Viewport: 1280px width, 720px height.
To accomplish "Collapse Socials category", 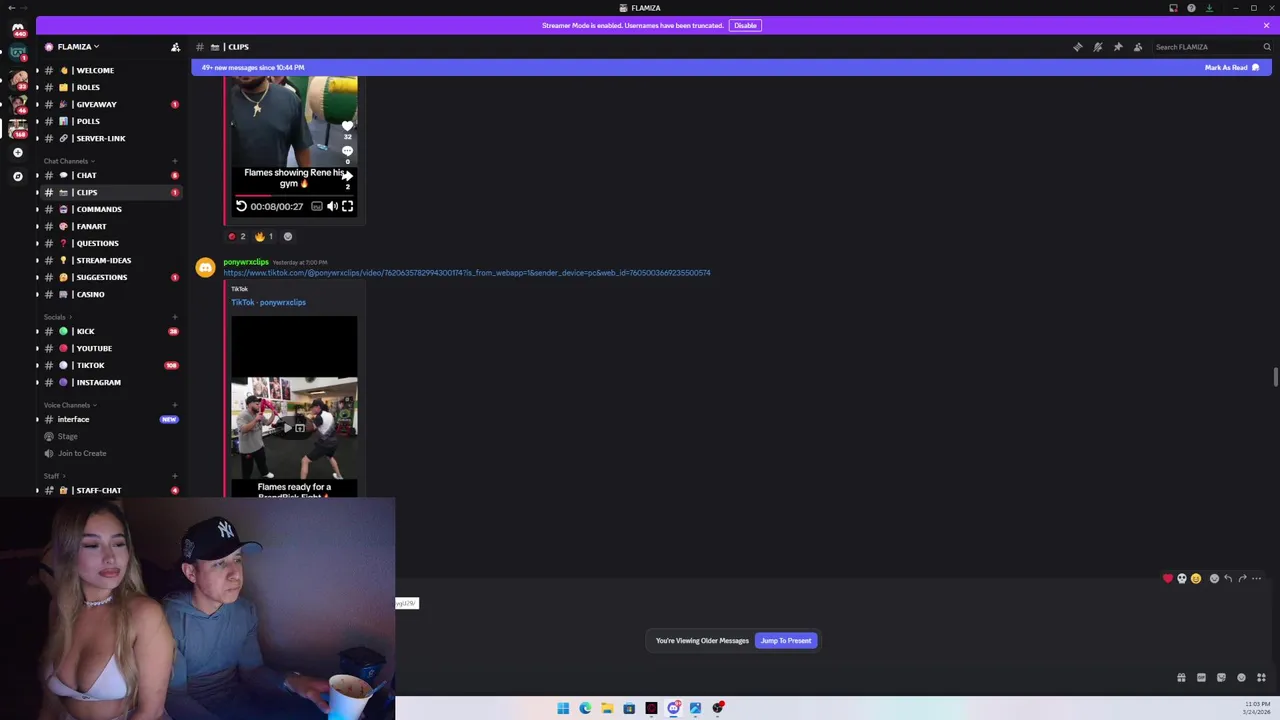I will tap(58, 317).
